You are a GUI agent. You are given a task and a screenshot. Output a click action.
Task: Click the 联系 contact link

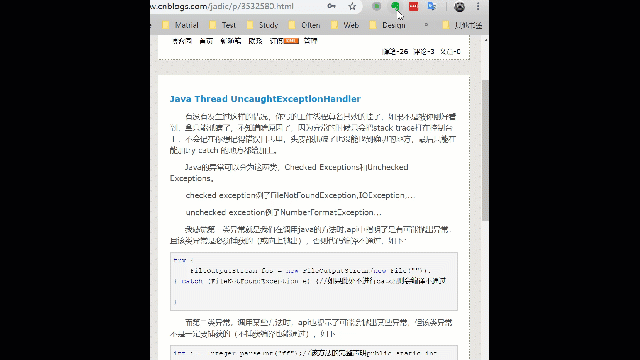point(255,41)
